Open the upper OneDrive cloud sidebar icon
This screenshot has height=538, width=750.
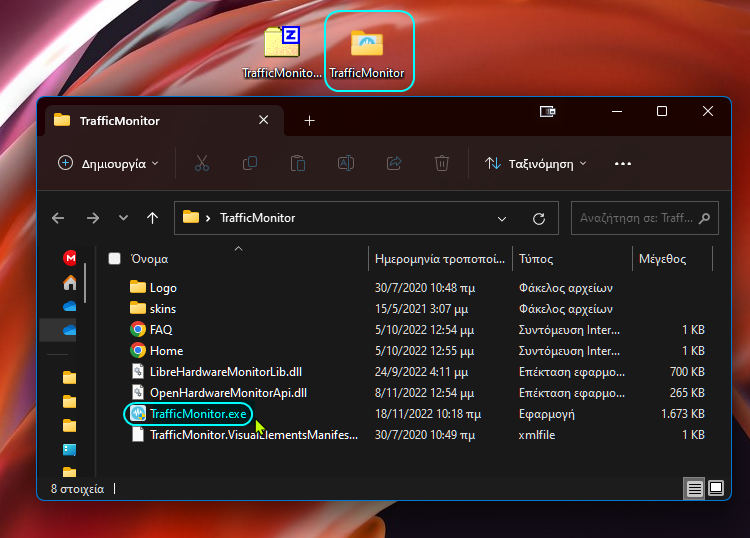(70, 306)
